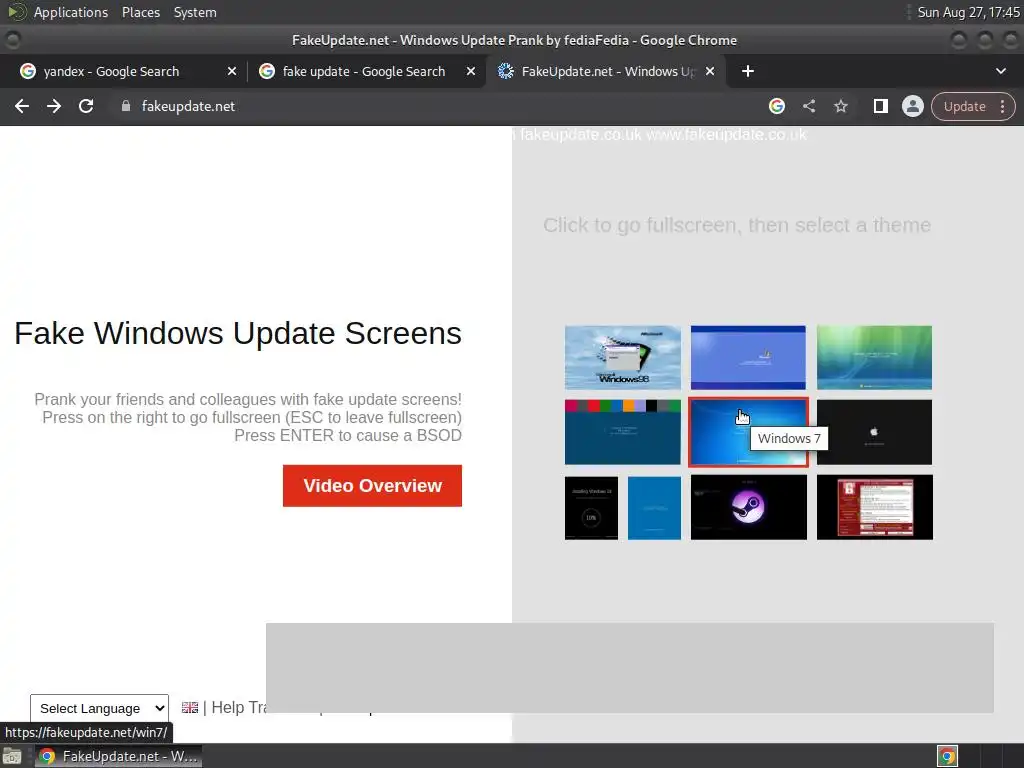Pick the Steam logo theme thumbnail
Viewport: 1024px width, 768px height.
748,507
